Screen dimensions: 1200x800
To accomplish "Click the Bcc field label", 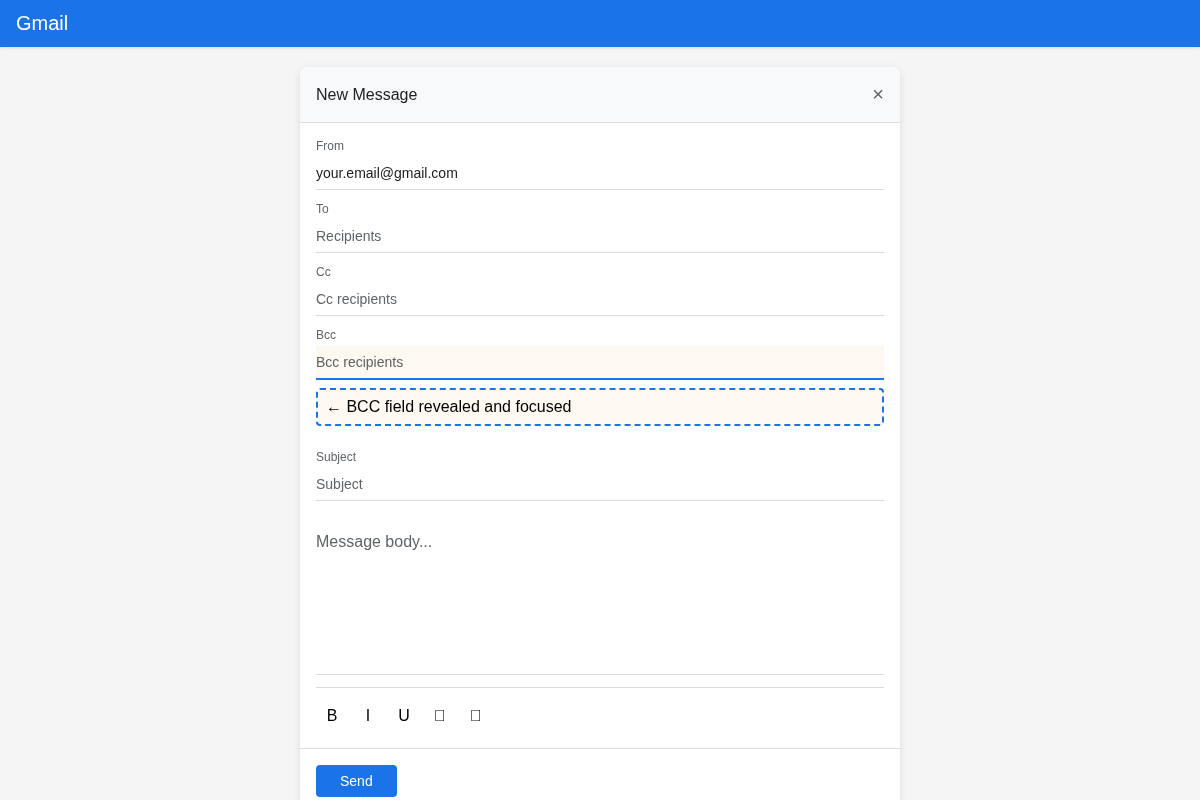I will point(326,335).
